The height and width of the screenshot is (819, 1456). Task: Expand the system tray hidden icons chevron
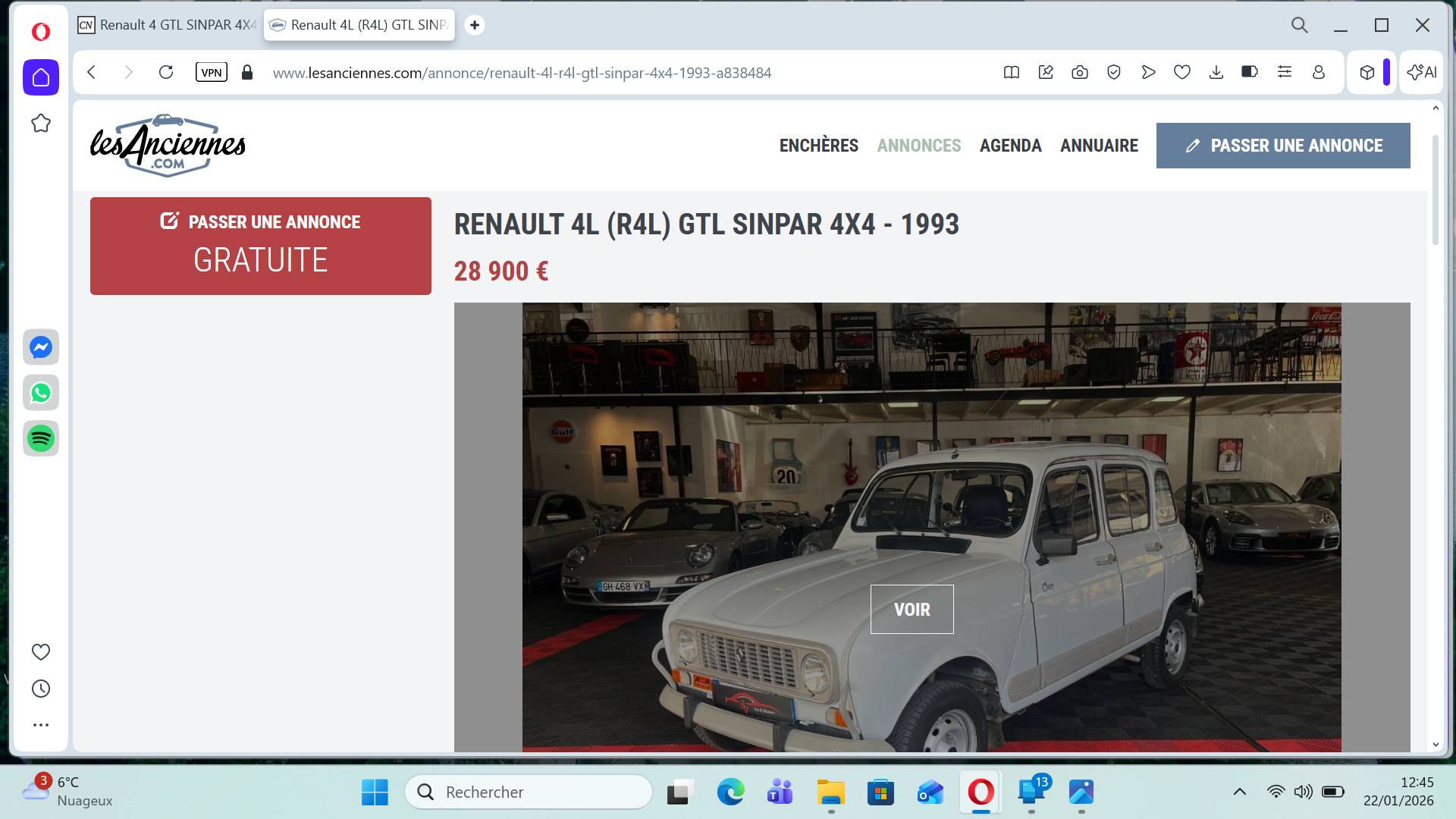click(1240, 792)
